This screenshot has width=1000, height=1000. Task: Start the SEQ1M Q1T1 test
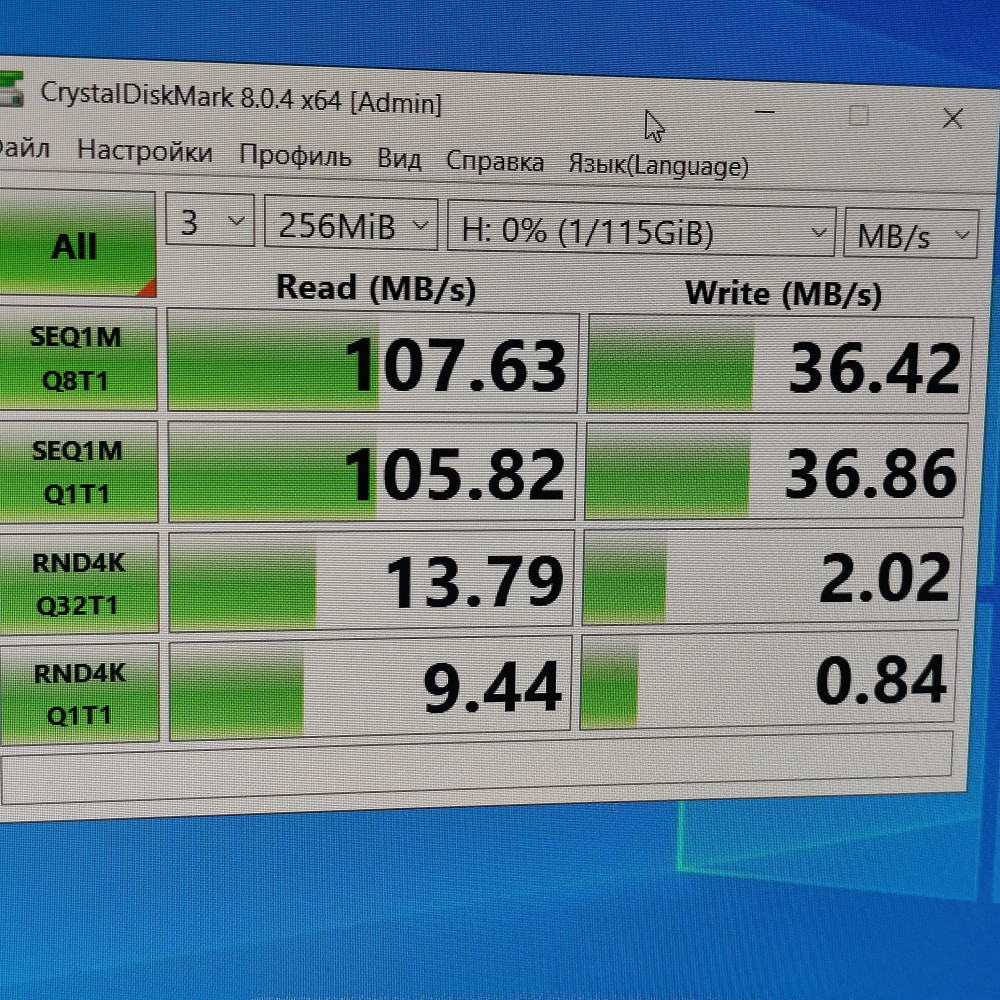(x=78, y=472)
